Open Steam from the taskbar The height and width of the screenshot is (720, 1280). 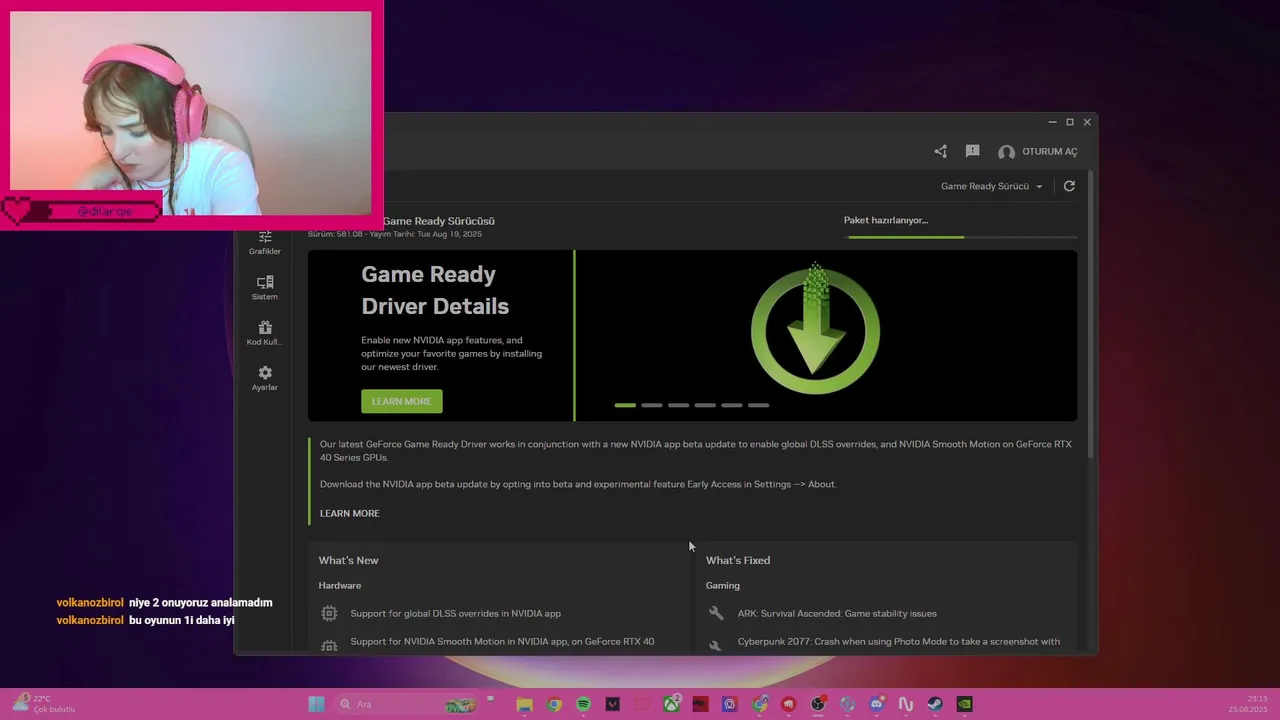coord(935,704)
